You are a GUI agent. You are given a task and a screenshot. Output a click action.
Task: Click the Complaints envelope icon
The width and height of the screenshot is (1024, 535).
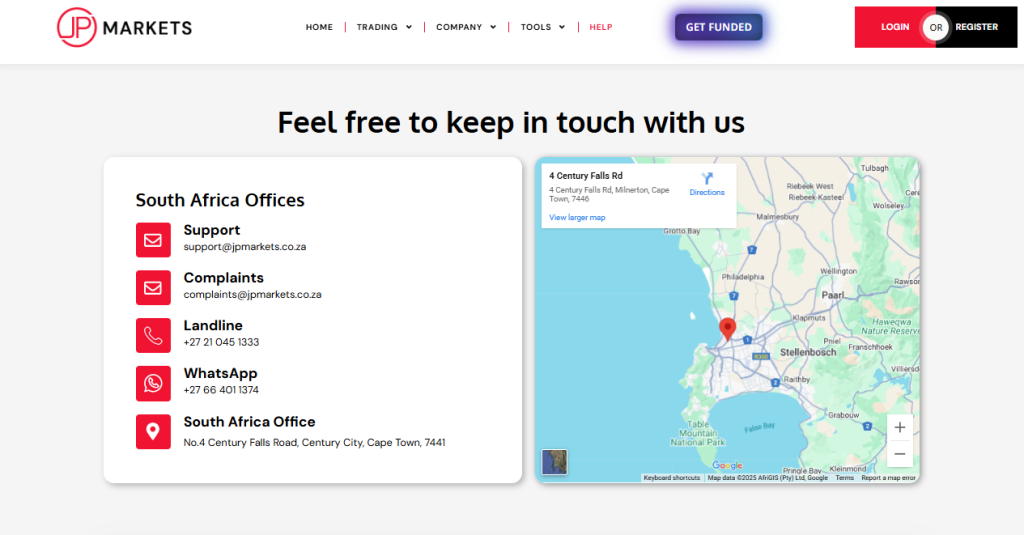point(153,288)
